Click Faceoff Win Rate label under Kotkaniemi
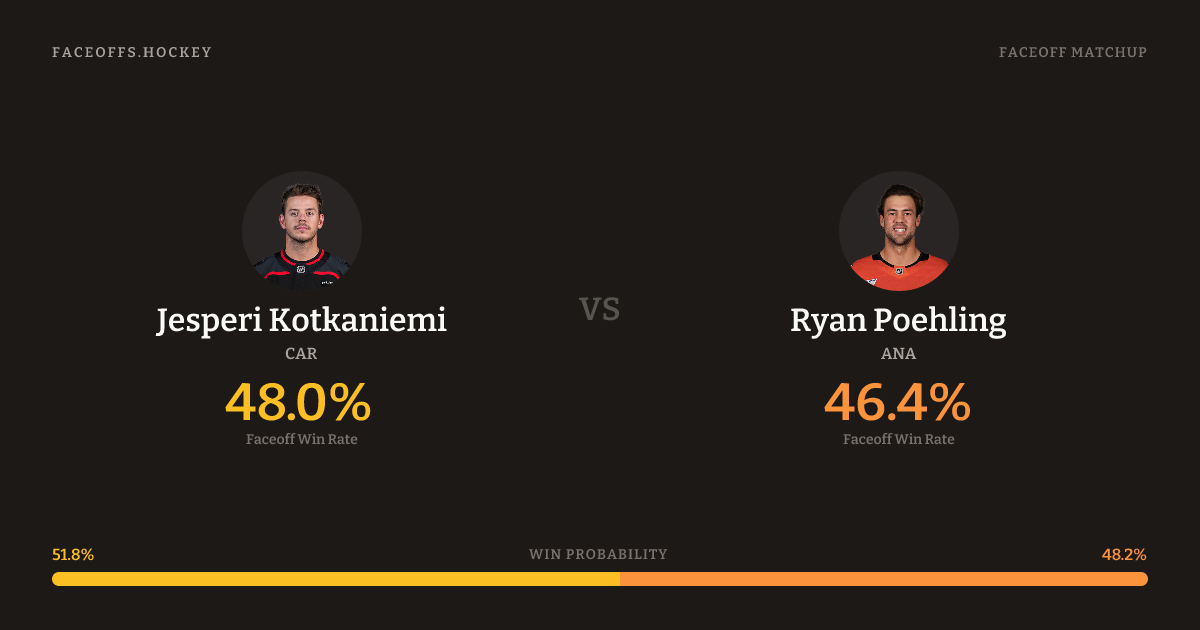The height and width of the screenshot is (630, 1200). [301, 439]
